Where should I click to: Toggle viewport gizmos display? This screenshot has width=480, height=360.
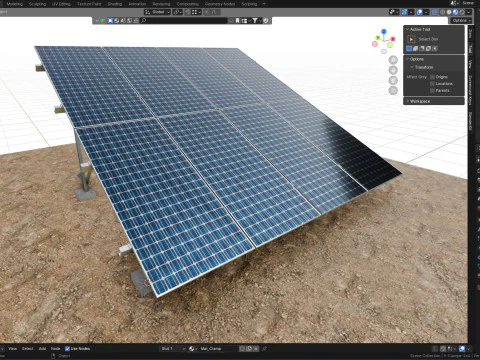(x=404, y=12)
